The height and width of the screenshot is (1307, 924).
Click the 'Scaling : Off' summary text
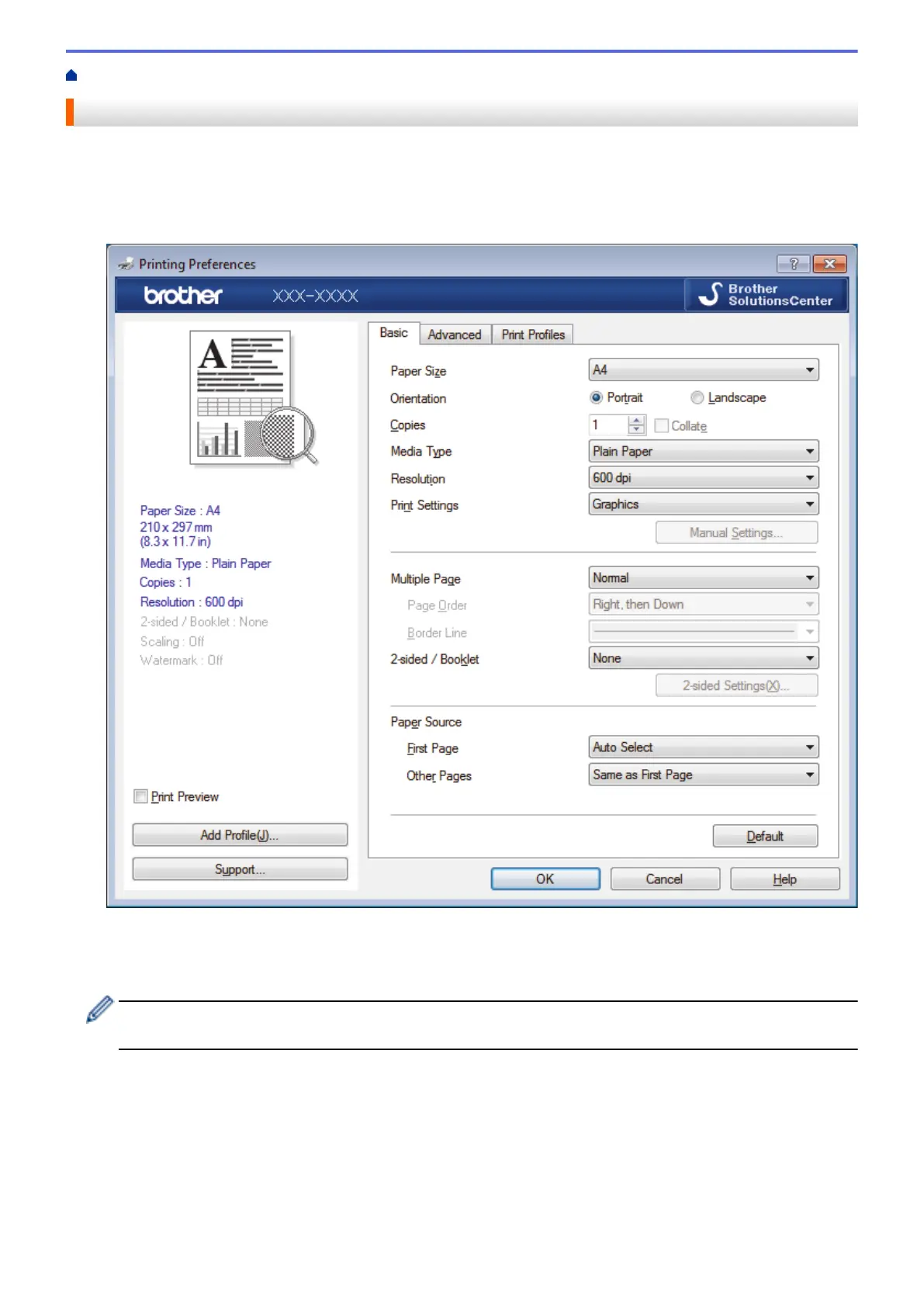(x=172, y=642)
